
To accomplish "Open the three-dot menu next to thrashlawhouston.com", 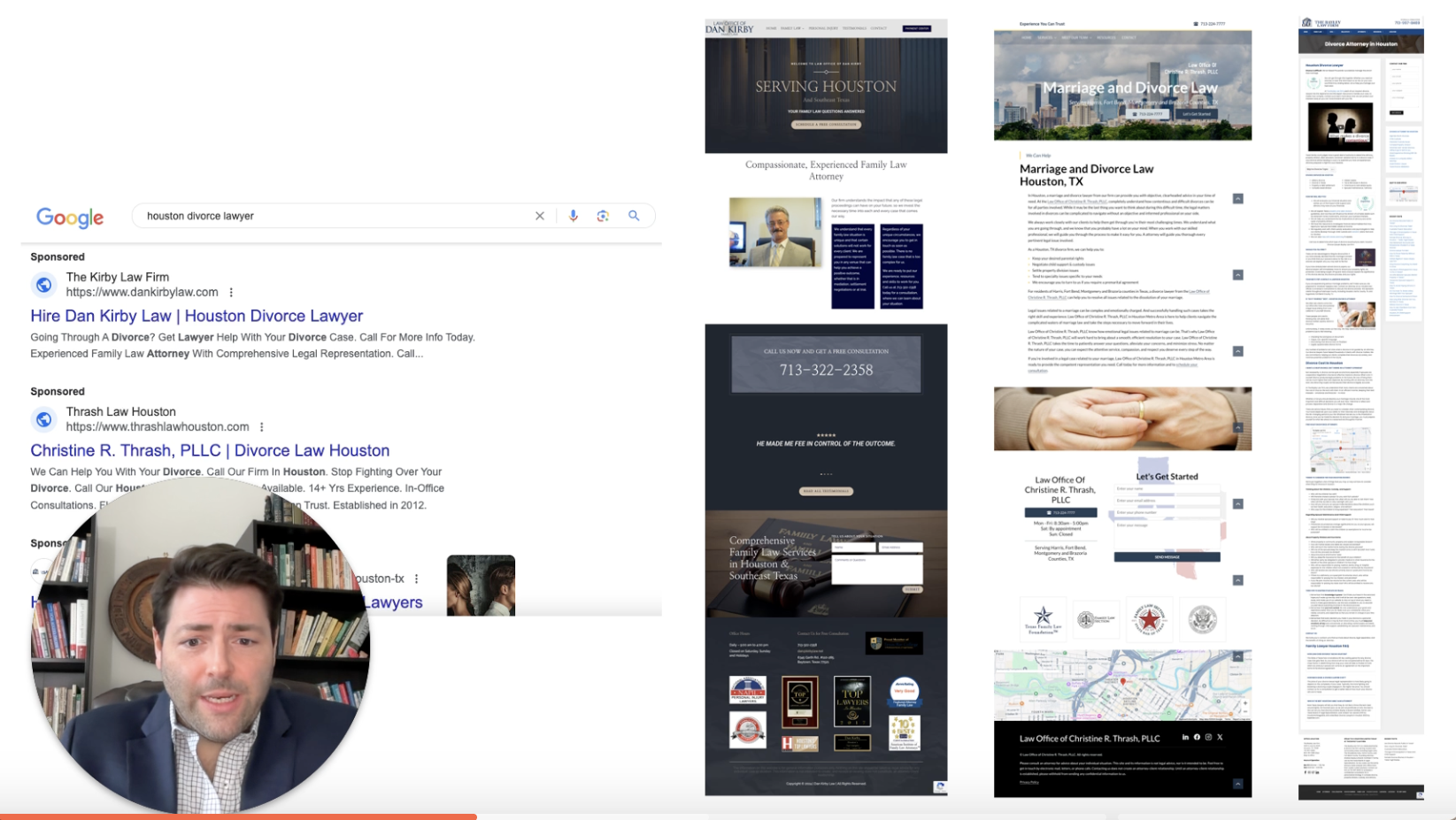I will click(262, 427).
